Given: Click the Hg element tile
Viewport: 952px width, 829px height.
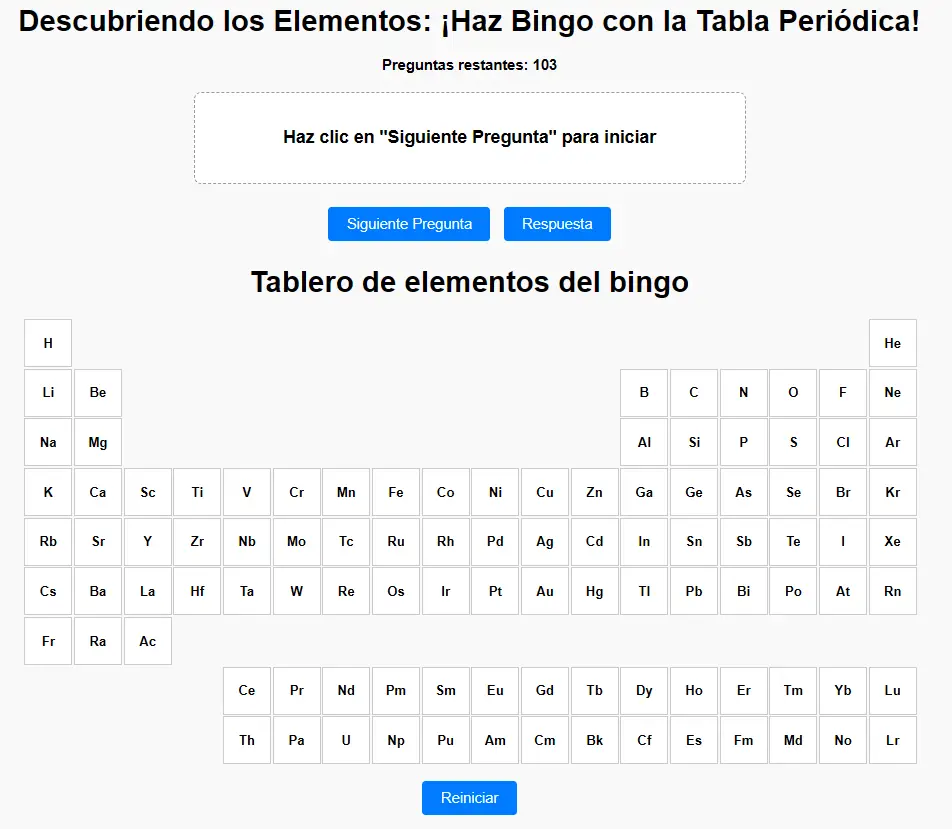Looking at the screenshot, I should pyautogui.click(x=595, y=591).
